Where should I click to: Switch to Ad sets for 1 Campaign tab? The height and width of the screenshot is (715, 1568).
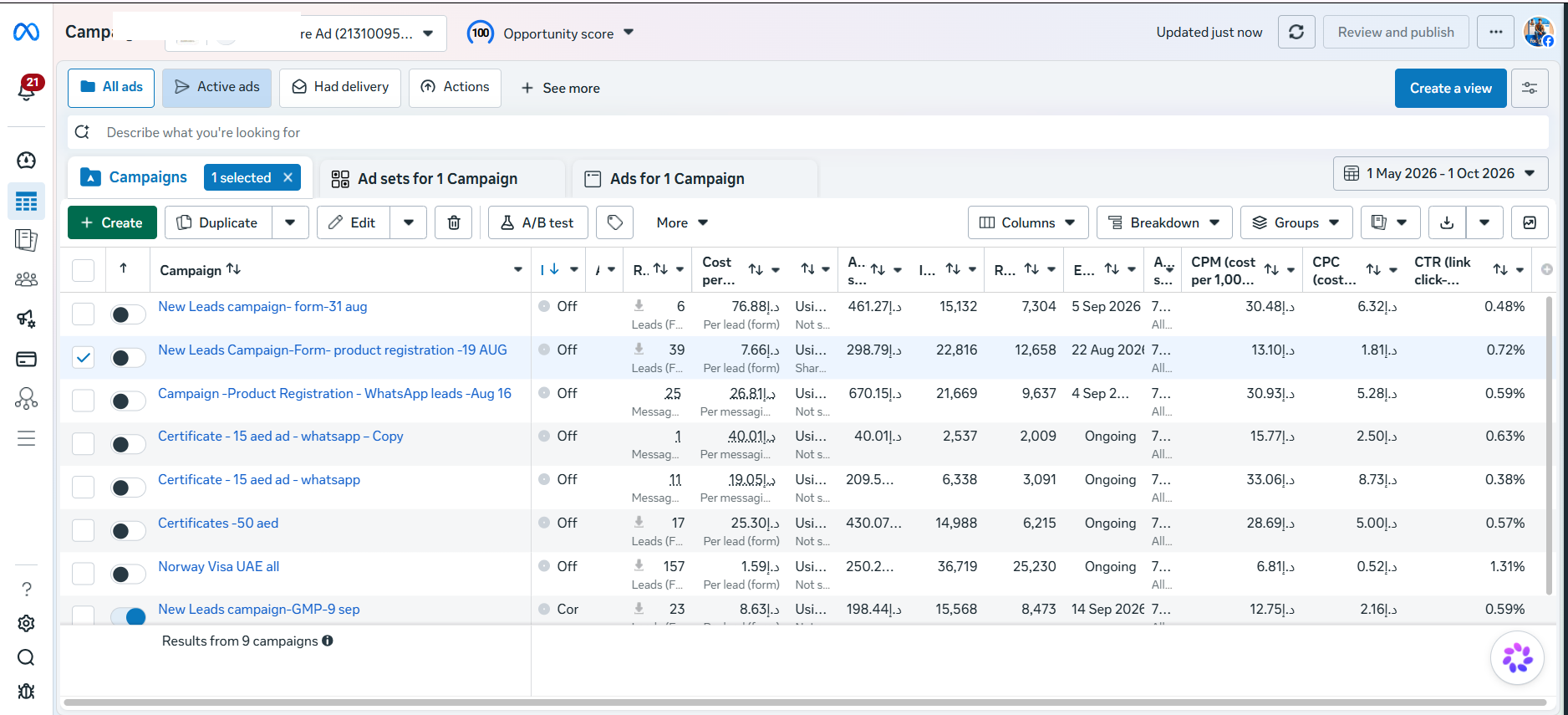pyautogui.click(x=442, y=178)
